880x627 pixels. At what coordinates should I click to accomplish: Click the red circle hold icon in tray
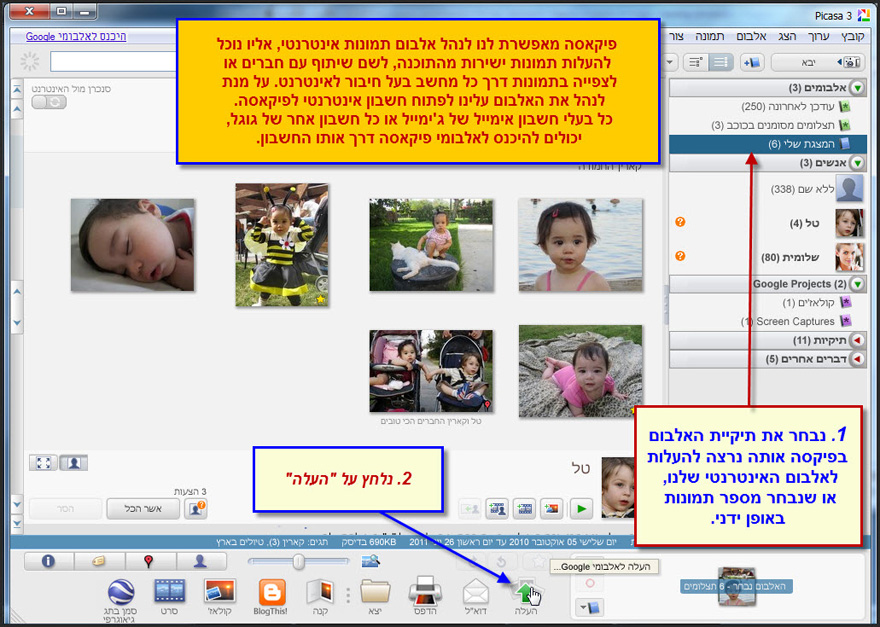[x=590, y=583]
